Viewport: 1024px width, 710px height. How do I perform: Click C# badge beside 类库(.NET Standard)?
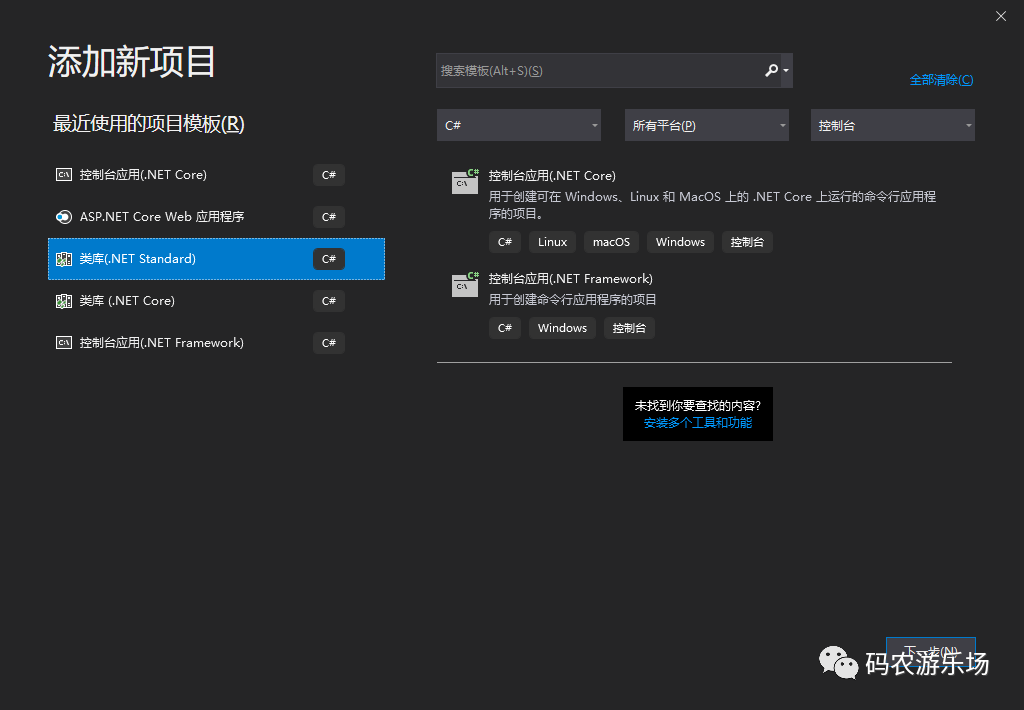[328, 259]
